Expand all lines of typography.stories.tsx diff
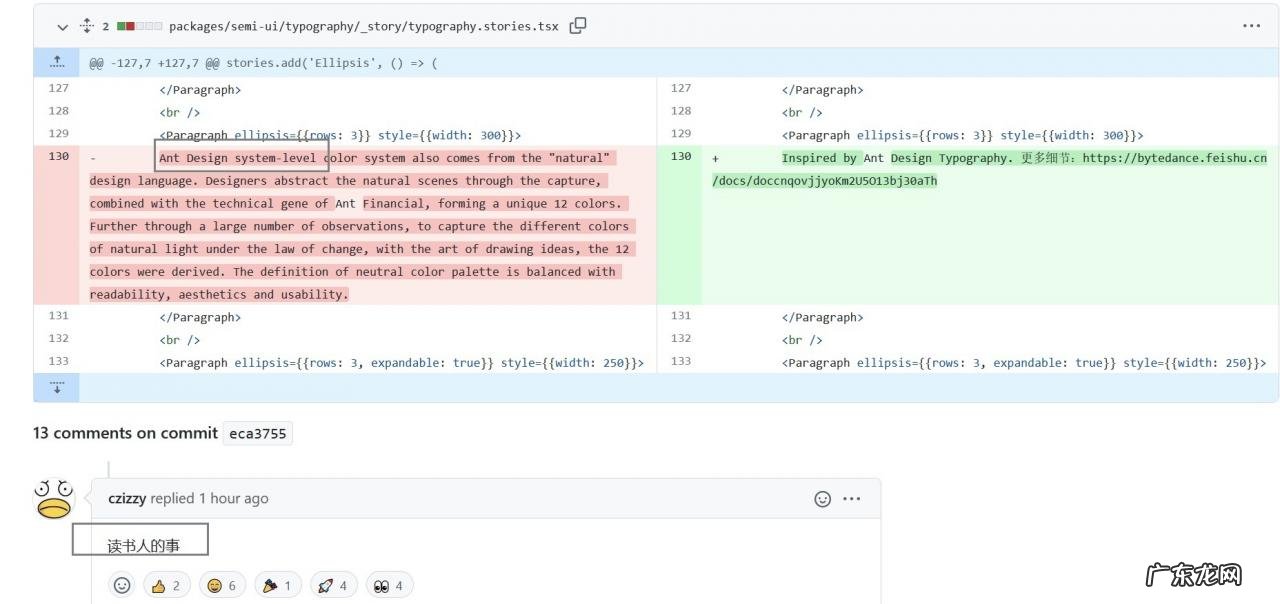This screenshot has width=1280, height=604. (x=86, y=26)
